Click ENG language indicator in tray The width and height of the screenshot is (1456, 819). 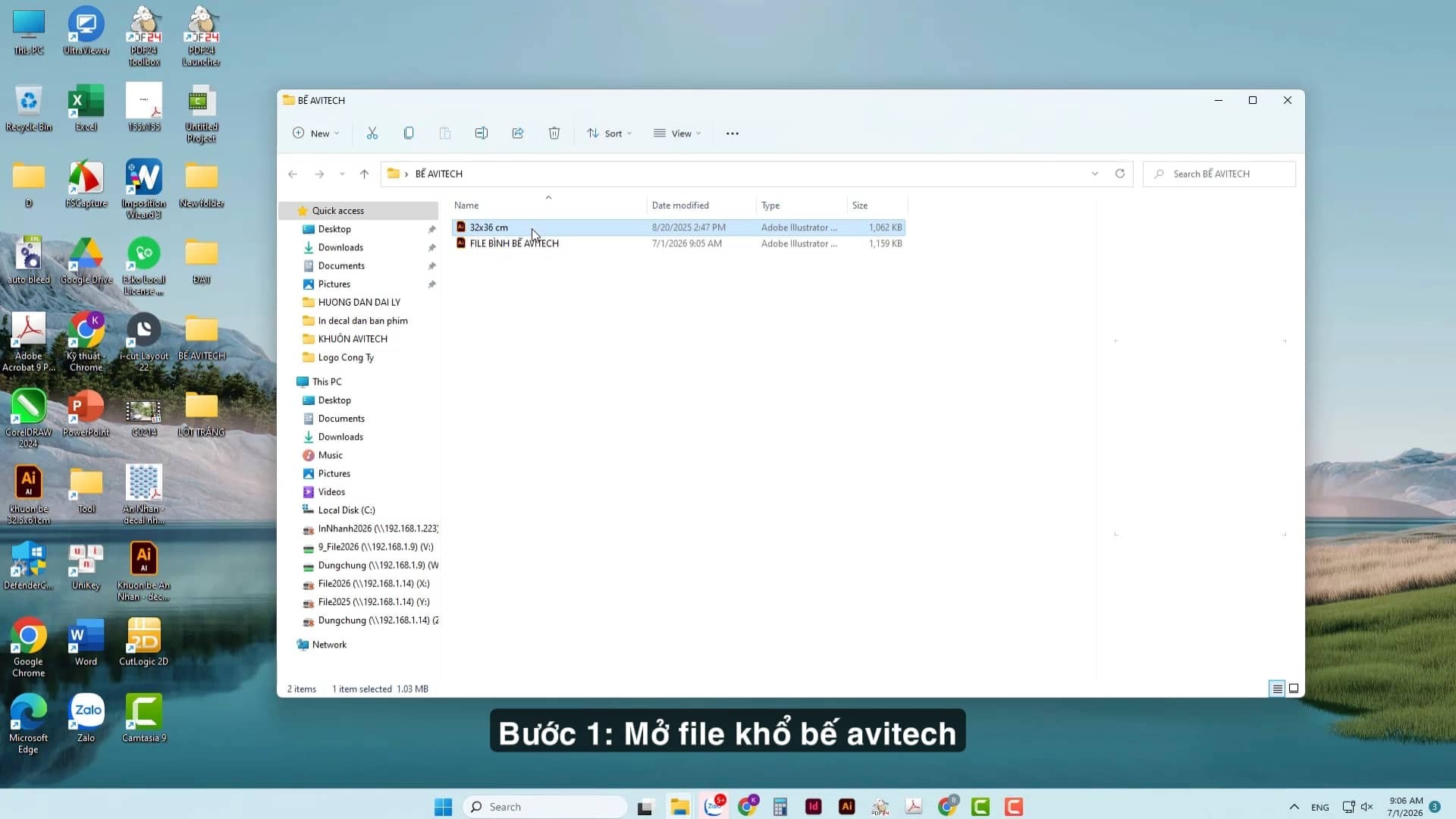[1319, 807]
